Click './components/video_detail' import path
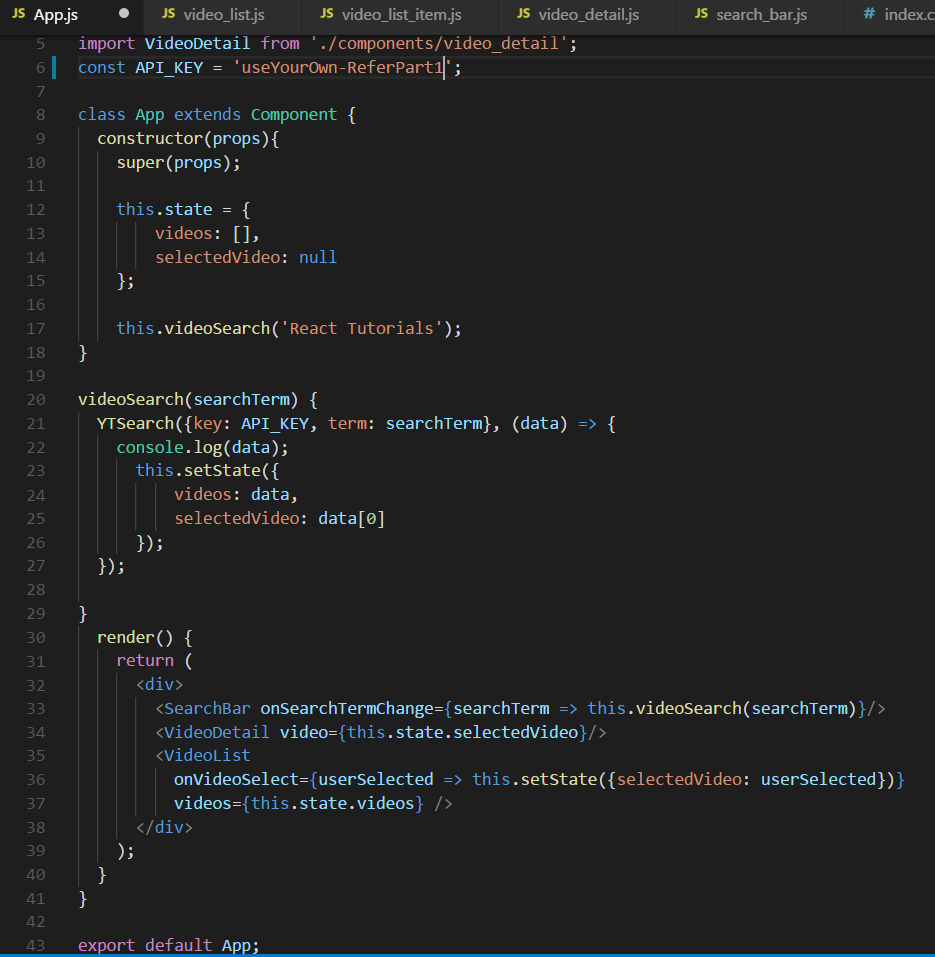Viewport: 935px width, 957px height. coord(439,43)
